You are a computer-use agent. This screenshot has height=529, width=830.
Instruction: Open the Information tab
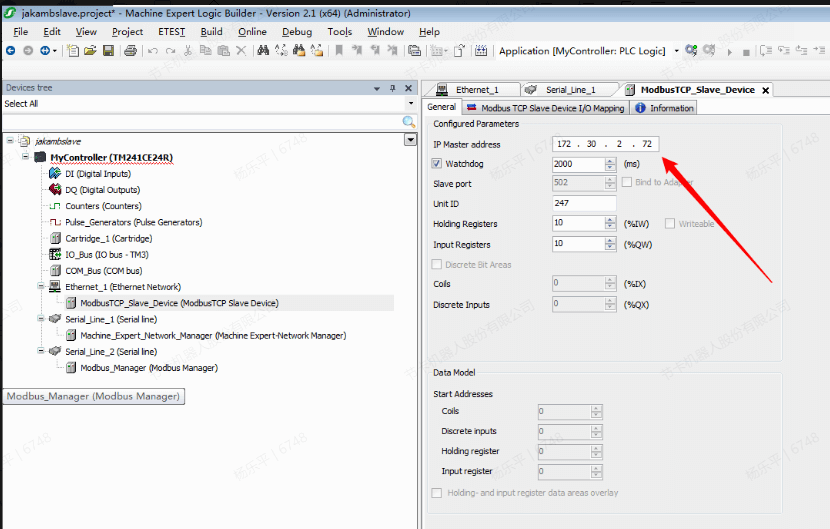point(670,108)
